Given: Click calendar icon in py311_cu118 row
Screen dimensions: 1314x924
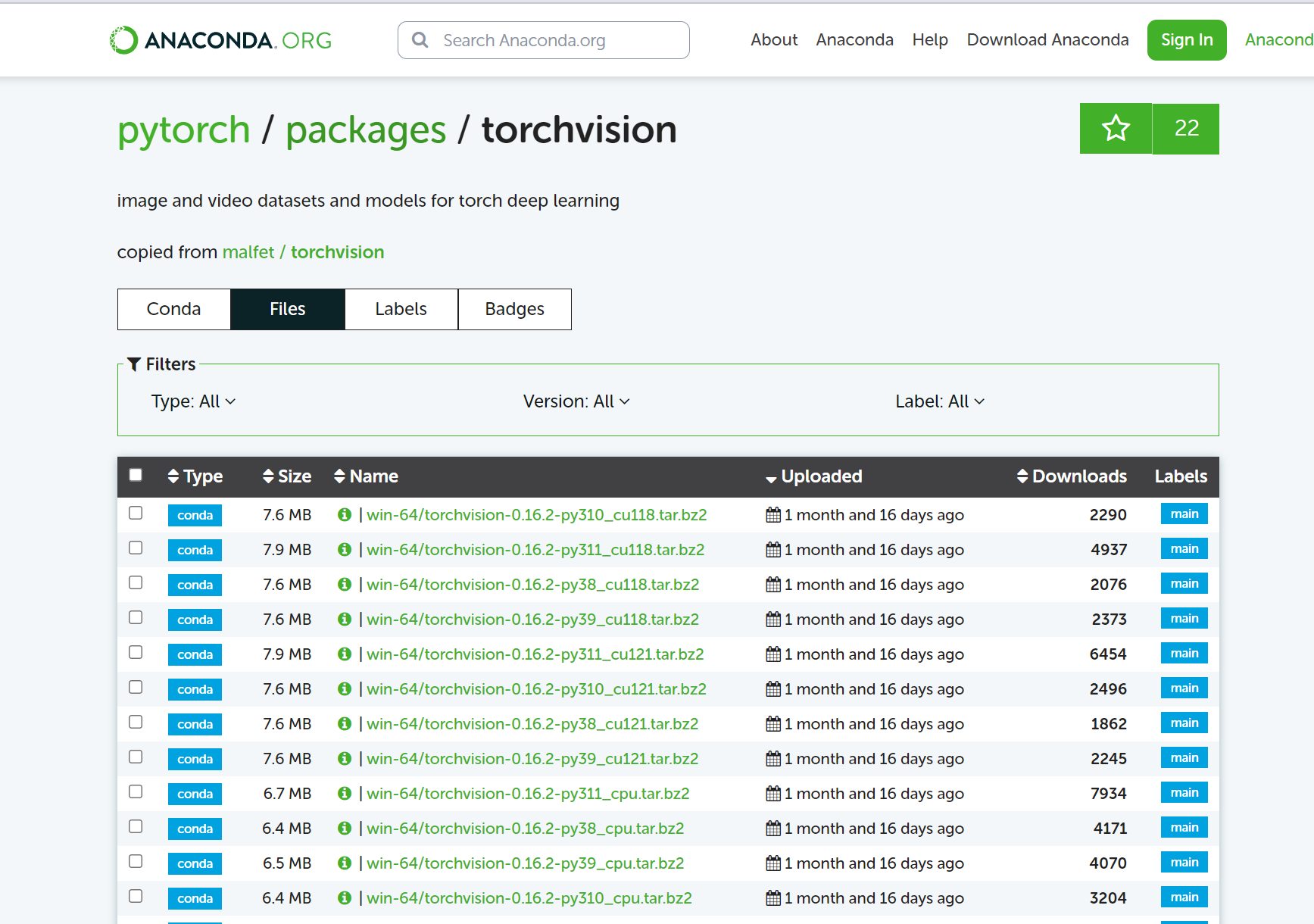Looking at the screenshot, I should coord(773,550).
